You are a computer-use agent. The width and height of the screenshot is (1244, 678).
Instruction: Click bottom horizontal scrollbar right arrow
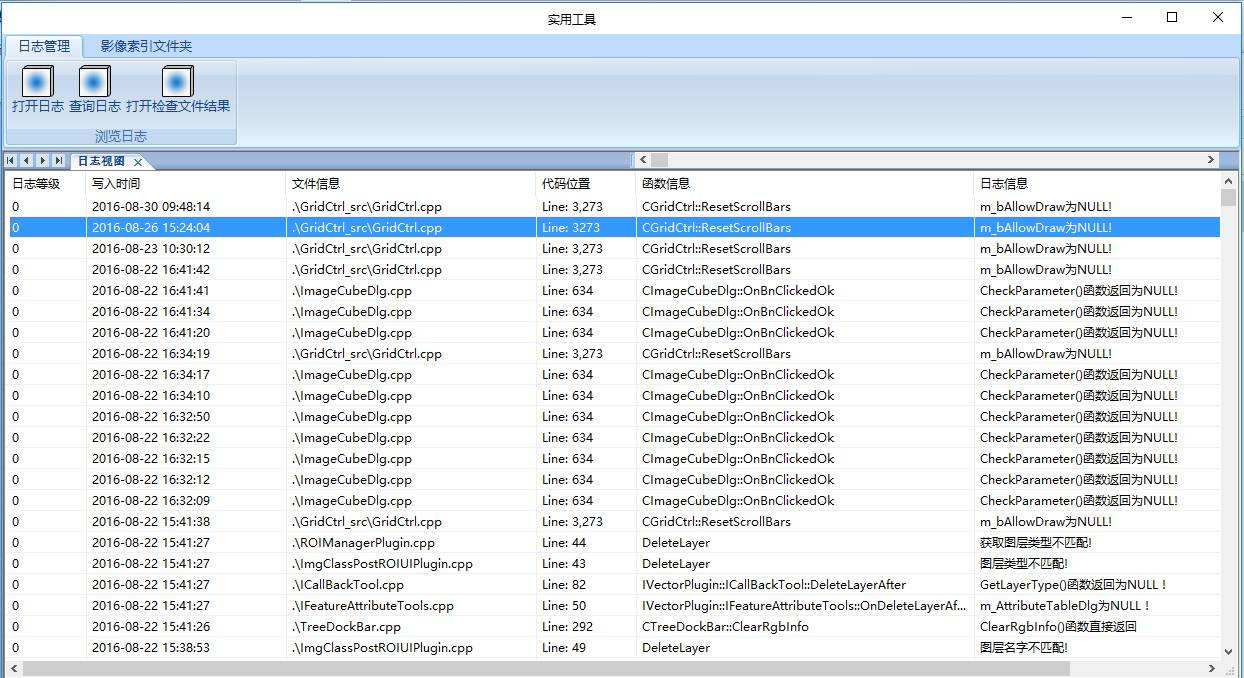coord(1213,669)
